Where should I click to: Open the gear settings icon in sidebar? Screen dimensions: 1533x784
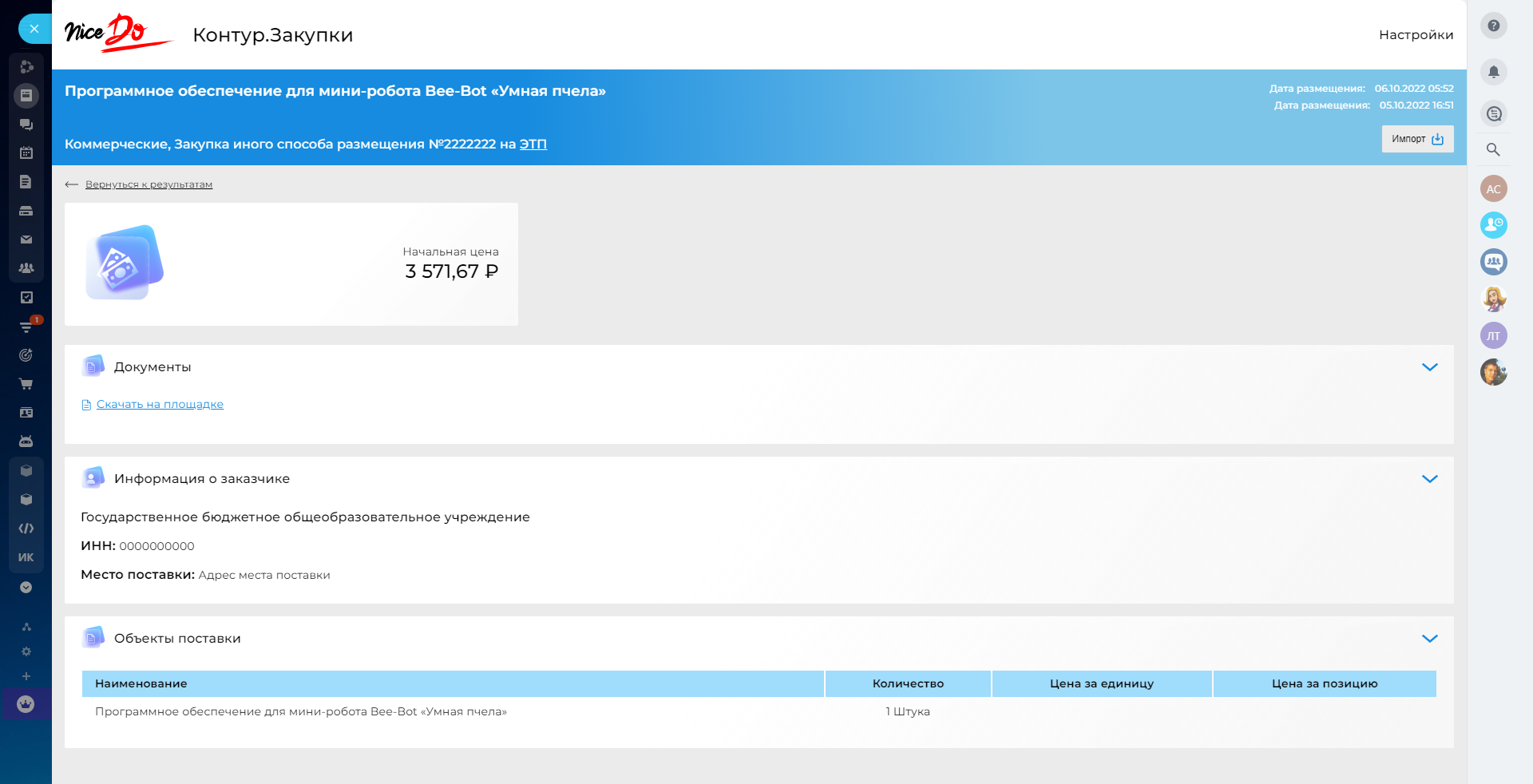tap(26, 651)
